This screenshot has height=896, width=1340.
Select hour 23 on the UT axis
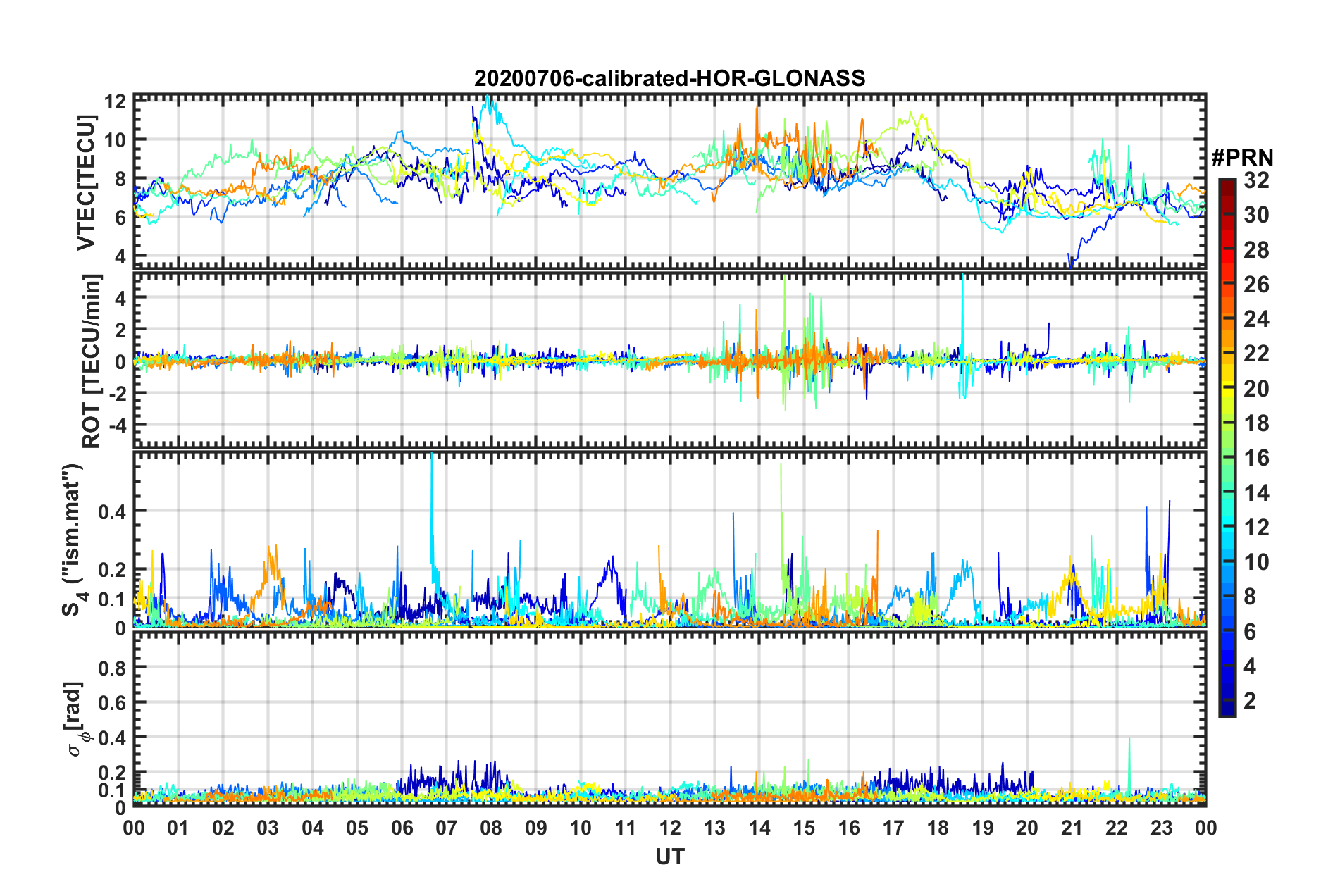(x=1161, y=828)
